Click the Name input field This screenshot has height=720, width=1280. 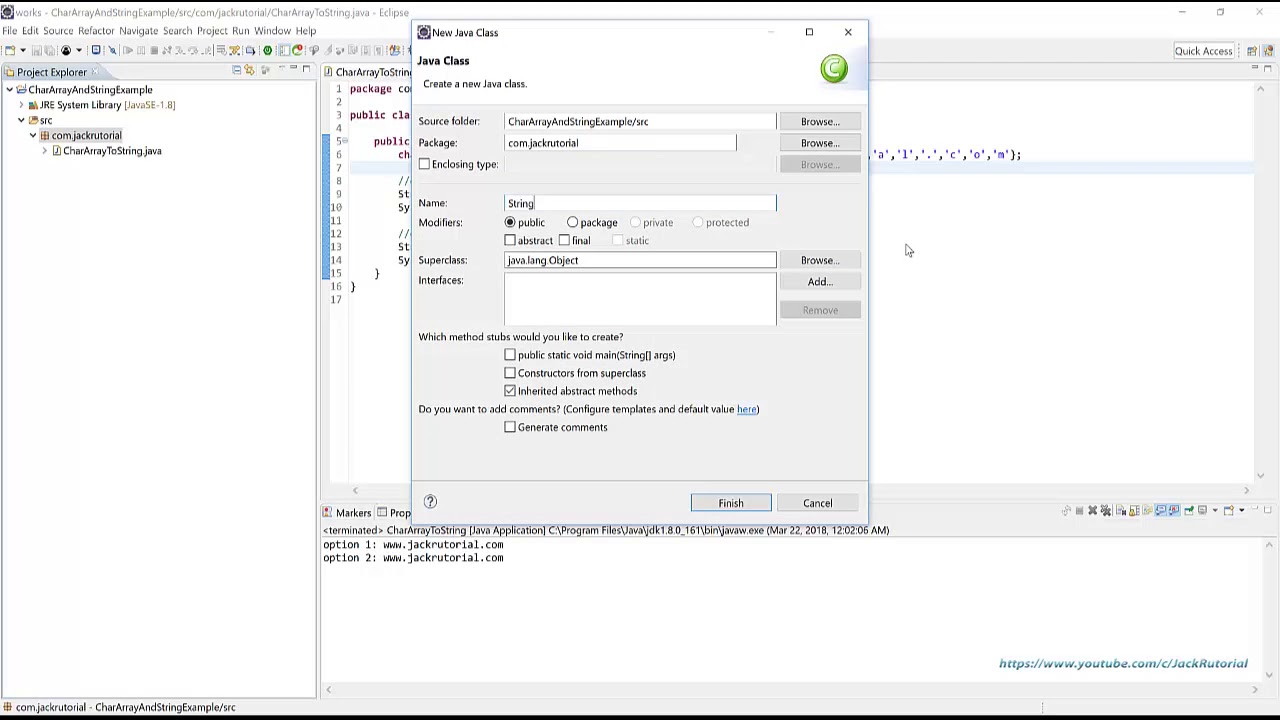pos(640,203)
